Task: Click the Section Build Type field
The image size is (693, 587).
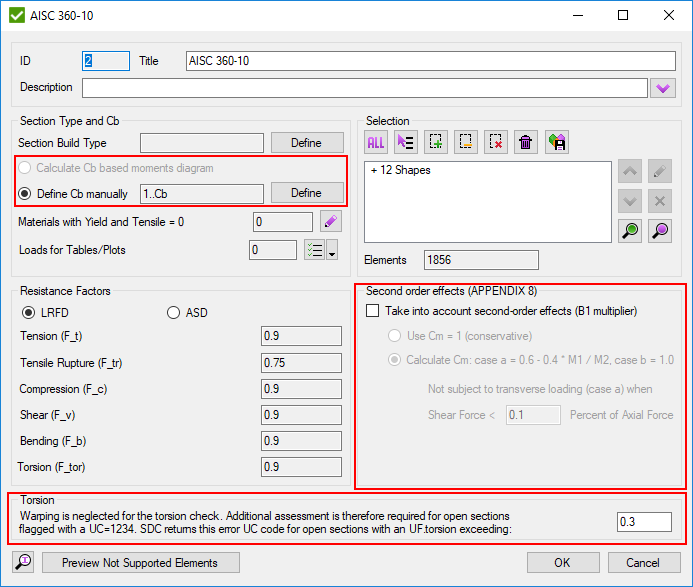Action: coord(202,143)
